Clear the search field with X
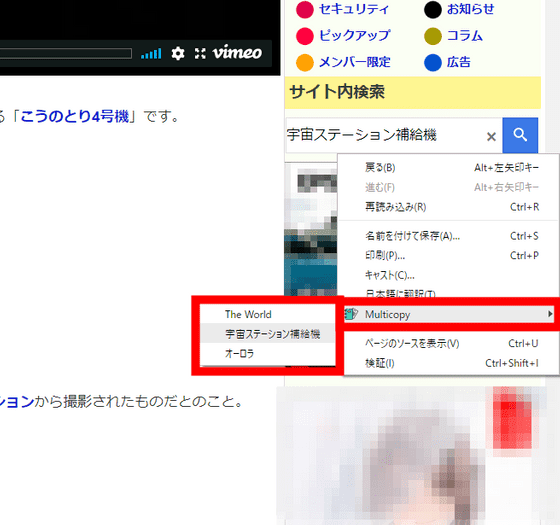 (491, 136)
